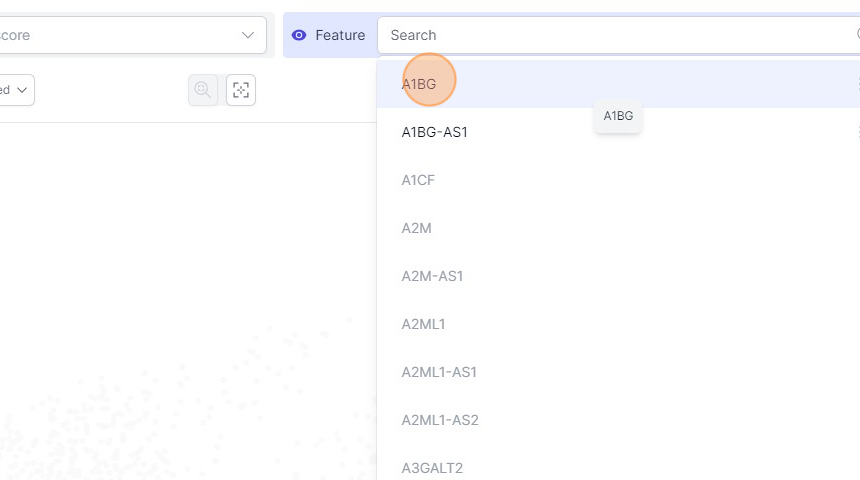The height and width of the screenshot is (480, 860).
Task: Choose A2M-AS1 from the list
Action: tap(432, 276)
